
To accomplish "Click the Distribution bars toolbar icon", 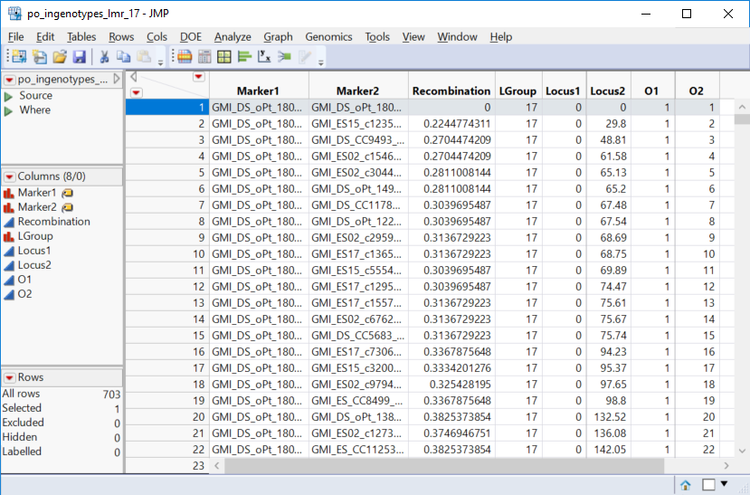I will 245,57.
